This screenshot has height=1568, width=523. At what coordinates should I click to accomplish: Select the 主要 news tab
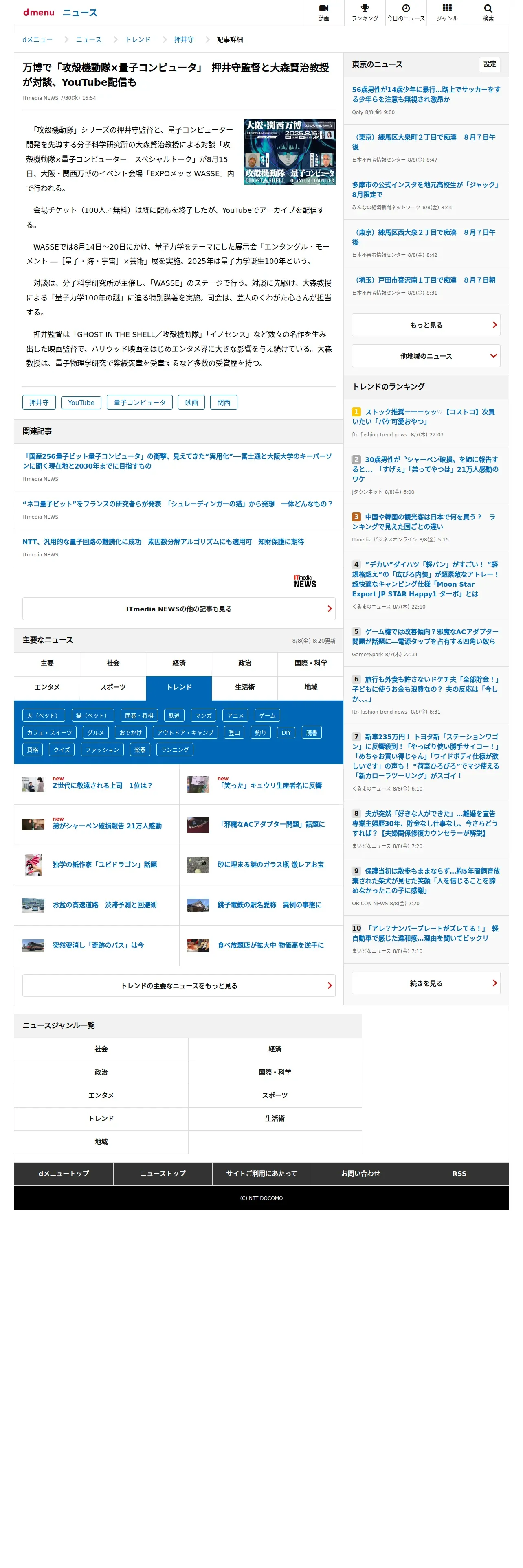coord(47,664)
